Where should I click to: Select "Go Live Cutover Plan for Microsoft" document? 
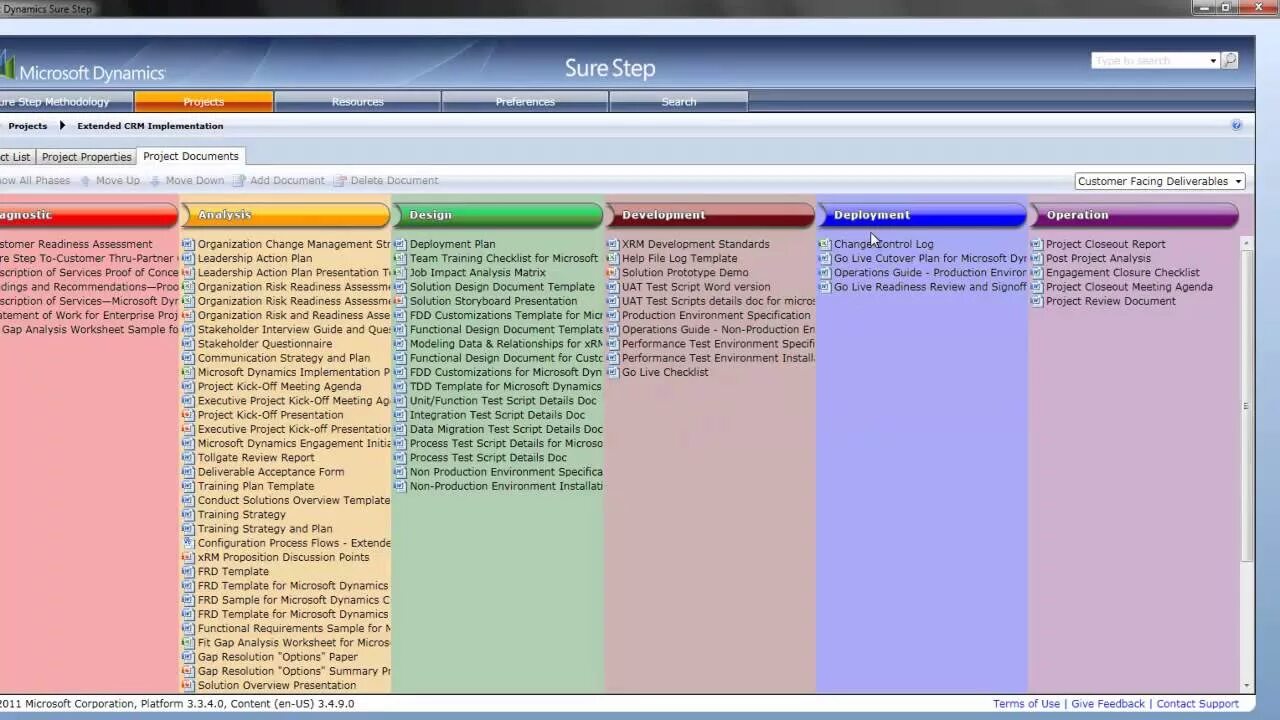click(x=930, y=258)
